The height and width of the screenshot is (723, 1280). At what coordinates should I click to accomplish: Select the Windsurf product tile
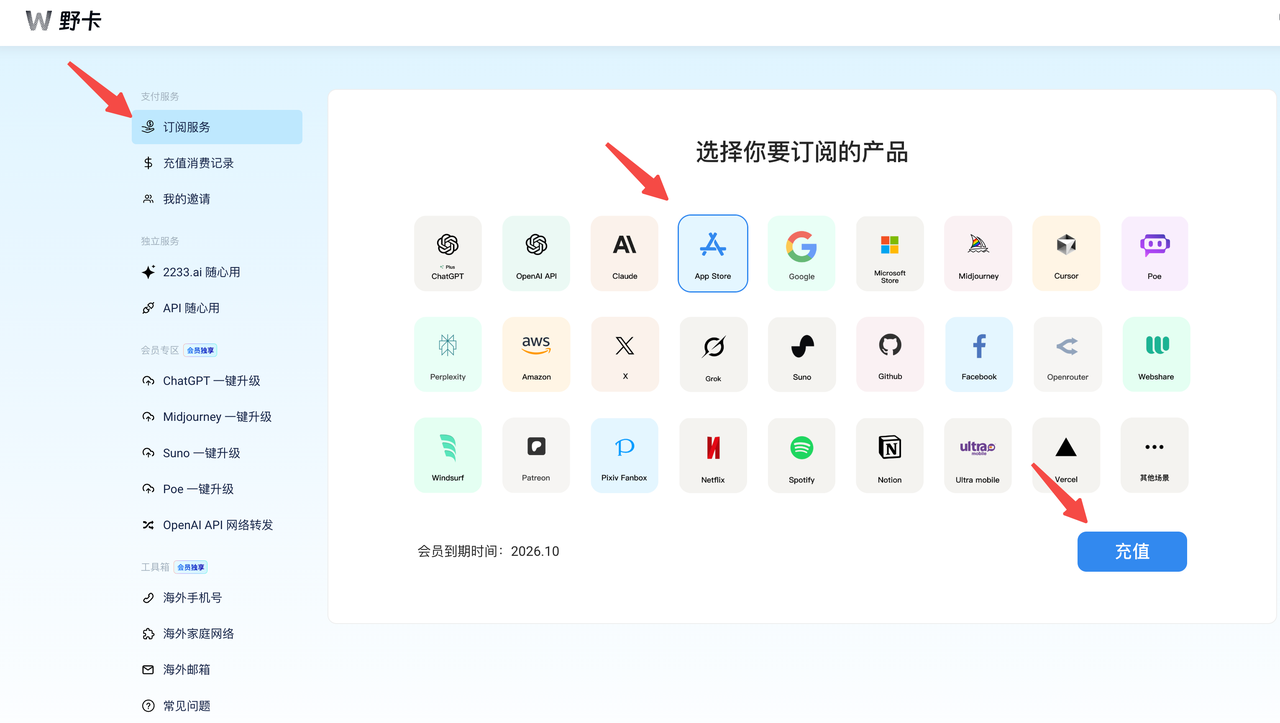click(448, 455)
